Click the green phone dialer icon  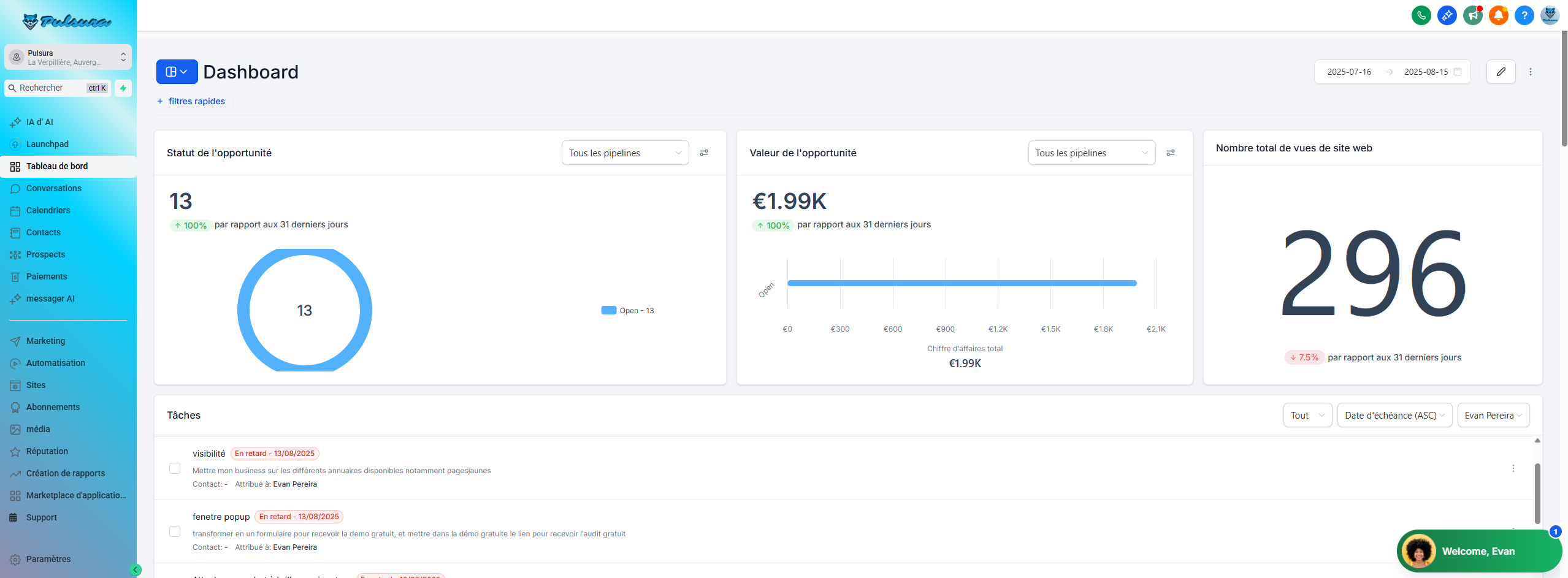click(1421, 15)
